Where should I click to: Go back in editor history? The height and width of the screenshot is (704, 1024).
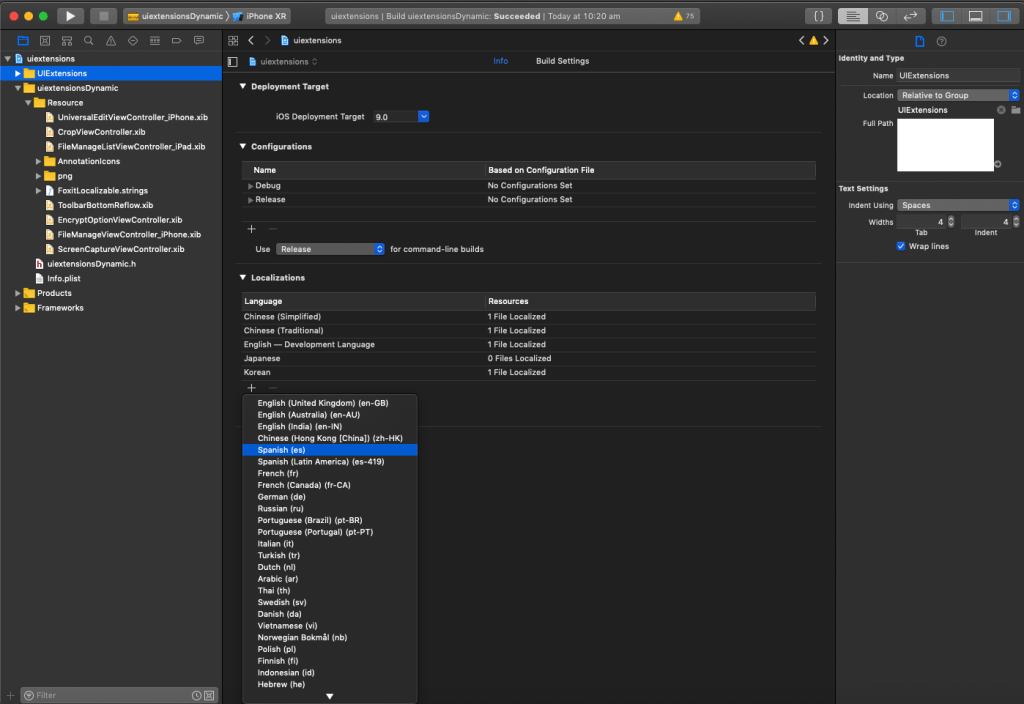click(x=251, y=40)
